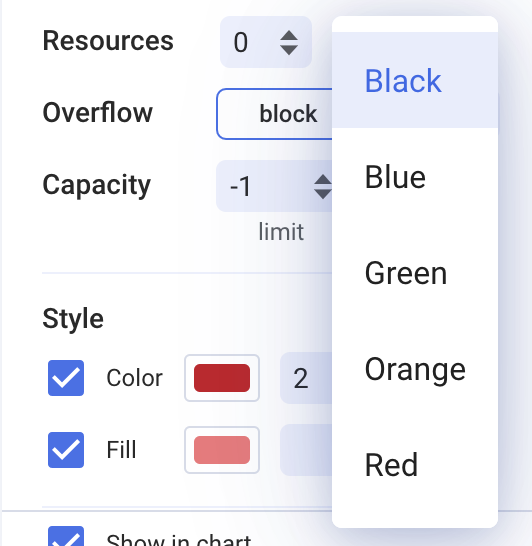Decrease Capacity limit with down arrow
Image resolution: width=532 pixels, height=546 pixels.
[x=323, y=194]
